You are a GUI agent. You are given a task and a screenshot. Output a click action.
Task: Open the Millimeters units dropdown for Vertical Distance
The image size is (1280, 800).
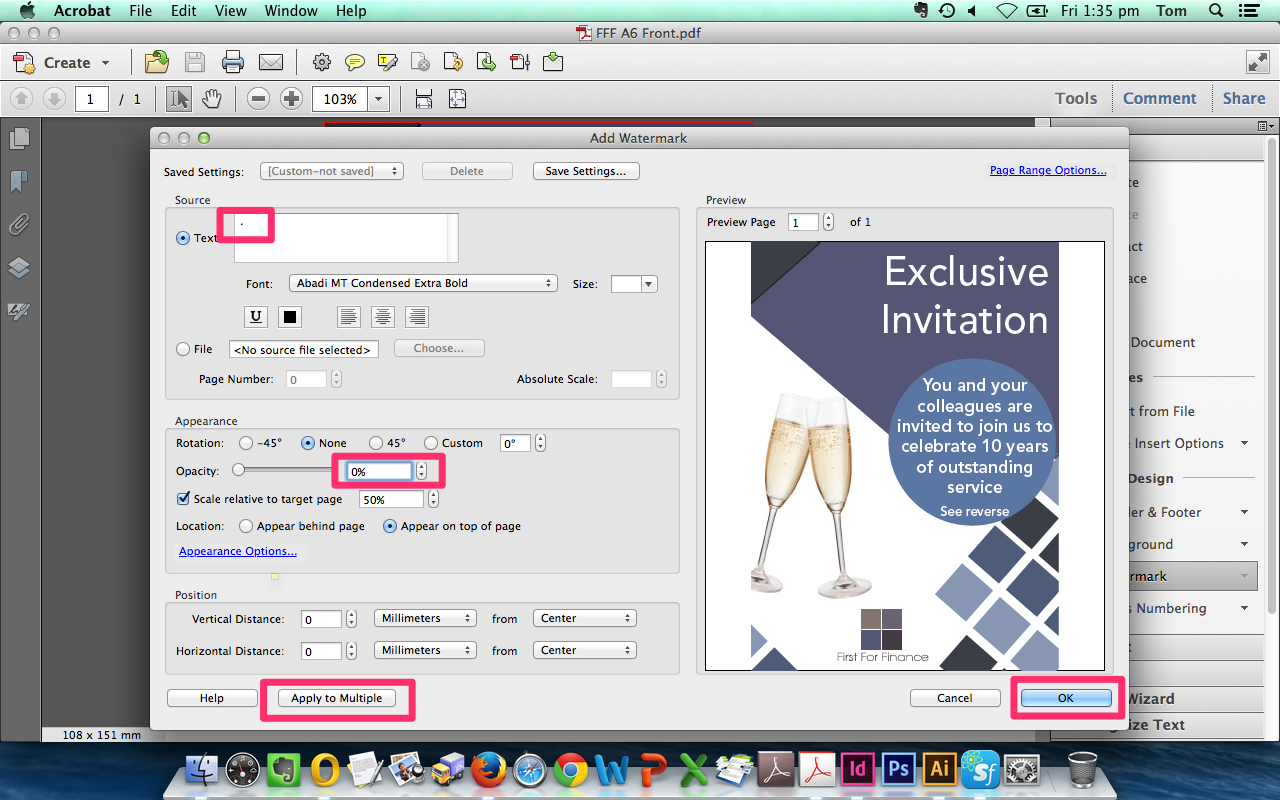pyautogui.click(x=425, y=618)
